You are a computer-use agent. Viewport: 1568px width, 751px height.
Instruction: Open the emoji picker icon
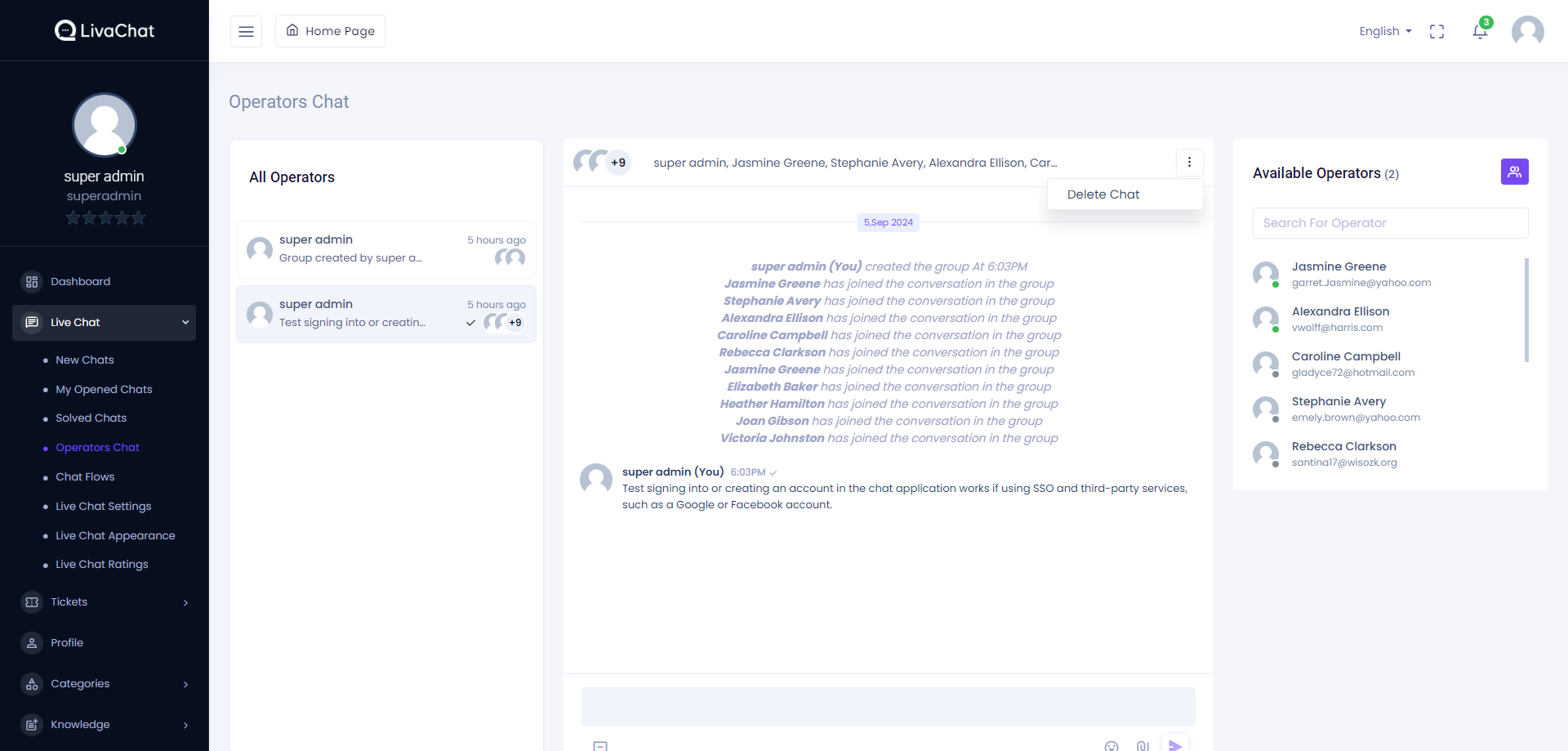[1111, 745]
